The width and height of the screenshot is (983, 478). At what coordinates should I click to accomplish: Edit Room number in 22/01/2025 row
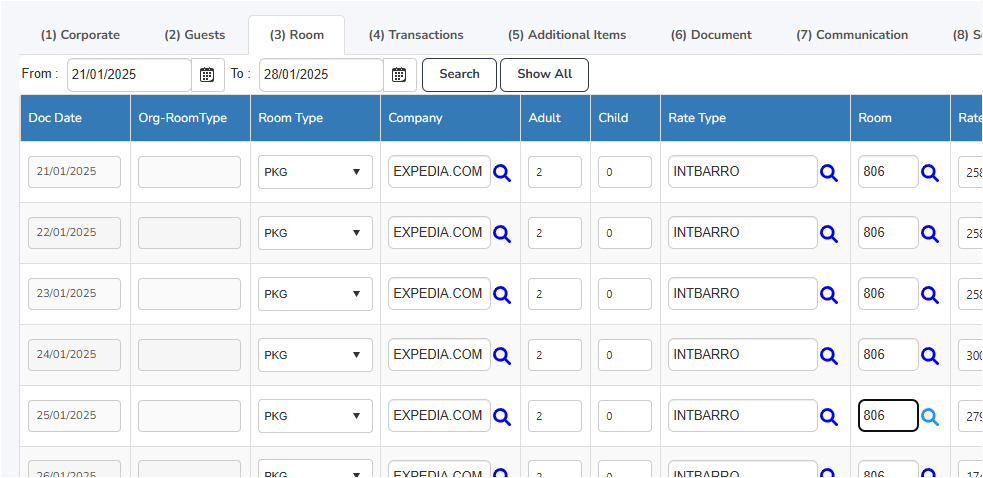point(888,233)
